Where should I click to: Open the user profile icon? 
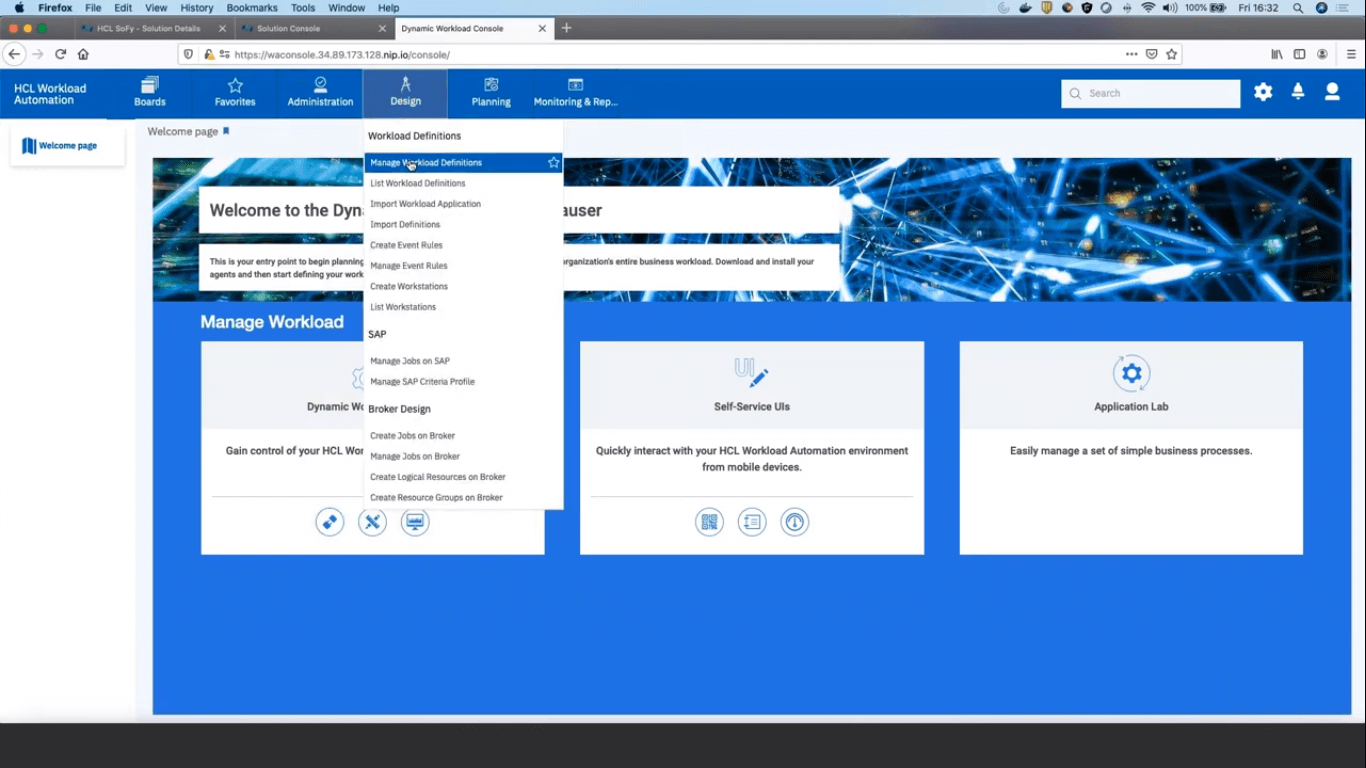click(x=1332, y=92)
